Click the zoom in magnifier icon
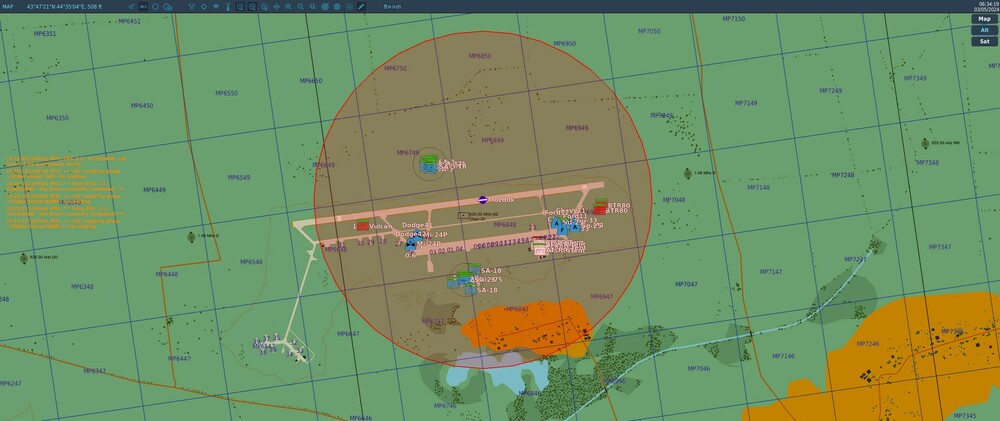The image size is (1000, 421). pyautogui.click(x=288, y=6)
